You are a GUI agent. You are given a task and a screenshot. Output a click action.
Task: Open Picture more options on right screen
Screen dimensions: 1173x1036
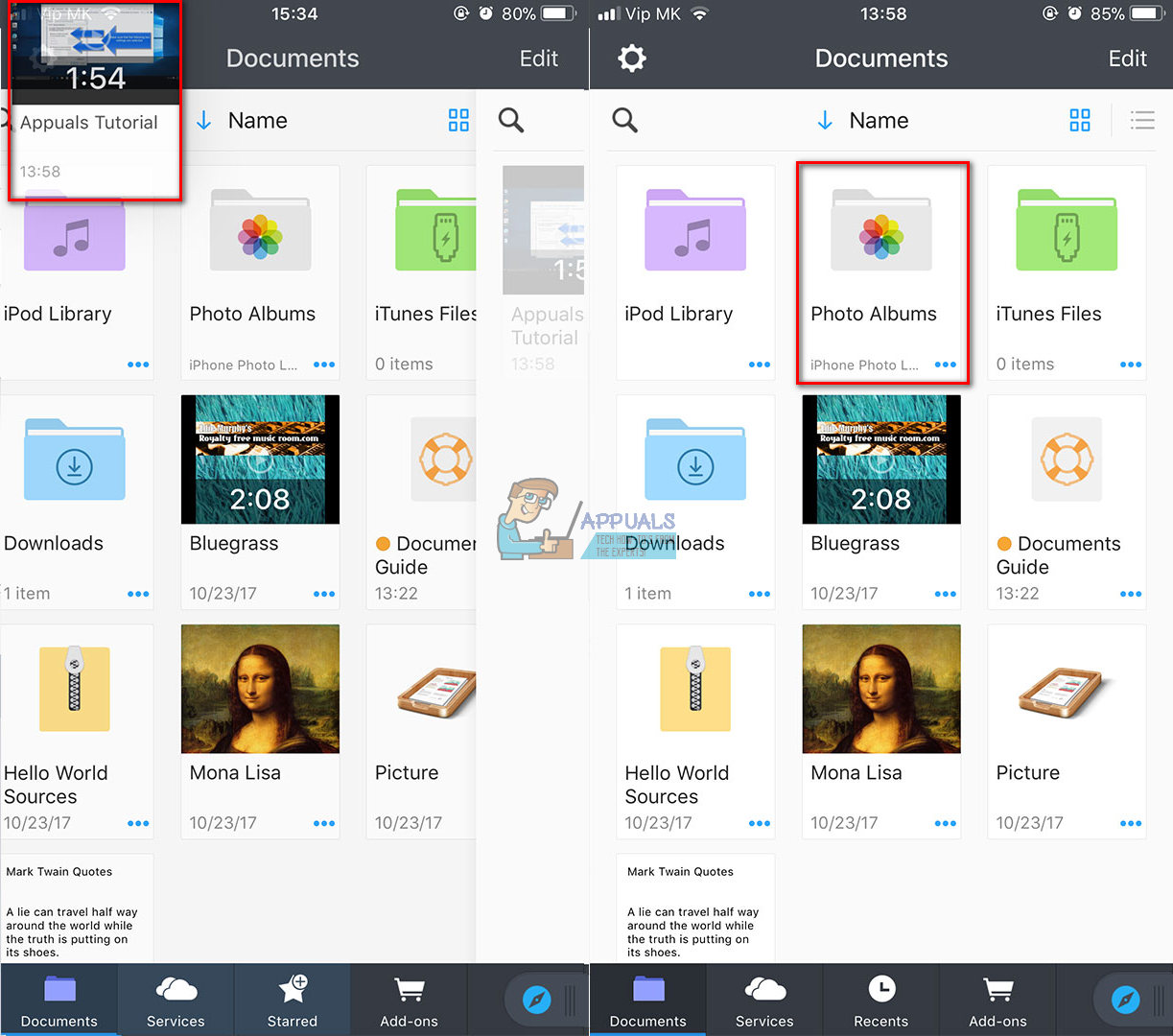coord(1131,823)
